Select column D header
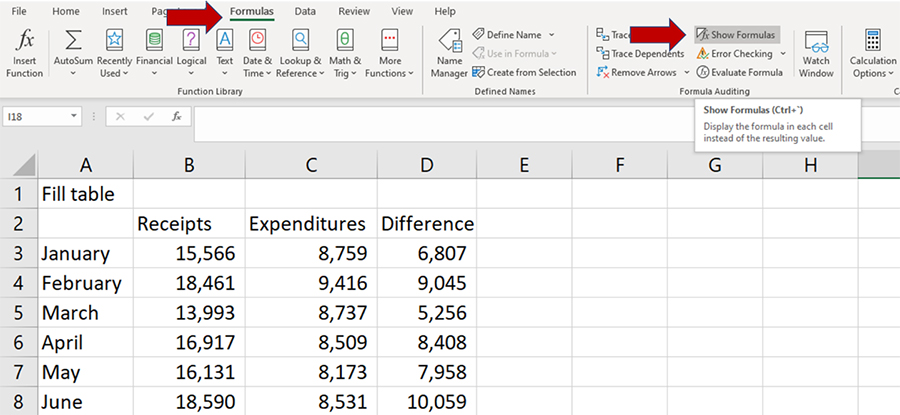Viewport: 900px width, 415px height. [426, 165]
